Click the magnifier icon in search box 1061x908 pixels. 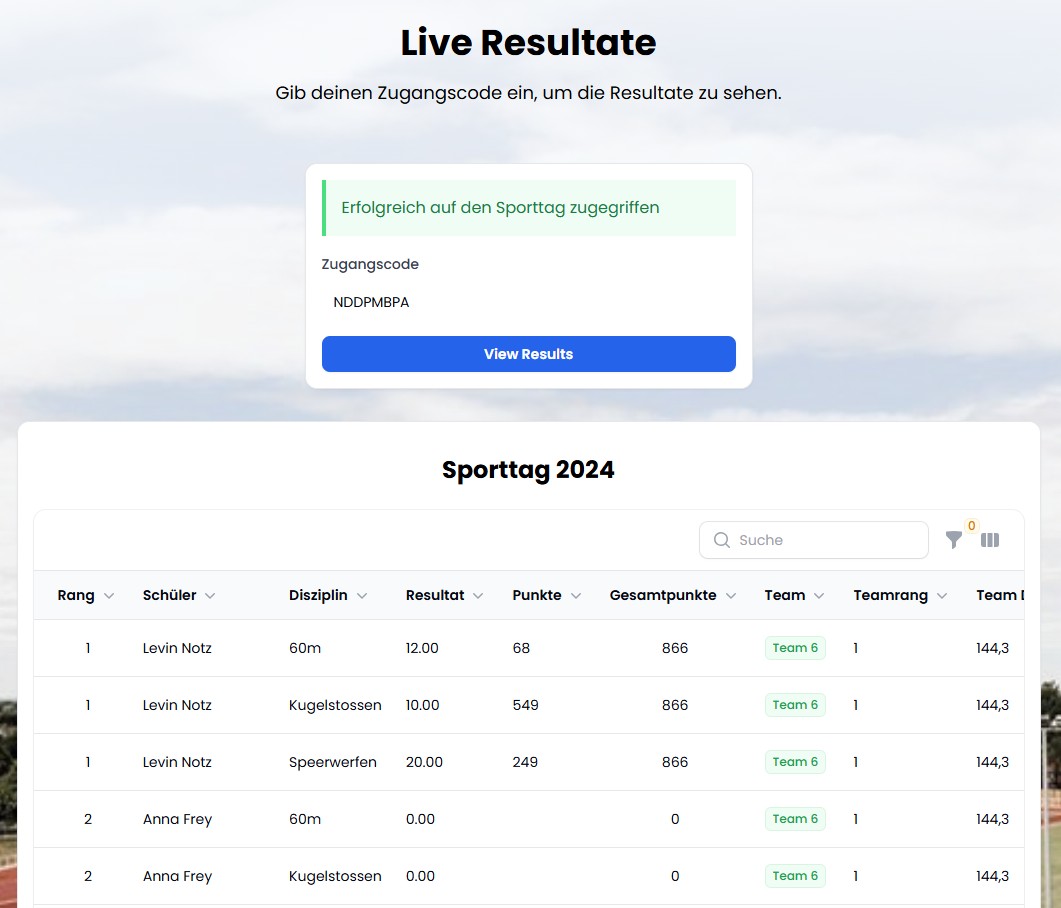click(721, 540)
